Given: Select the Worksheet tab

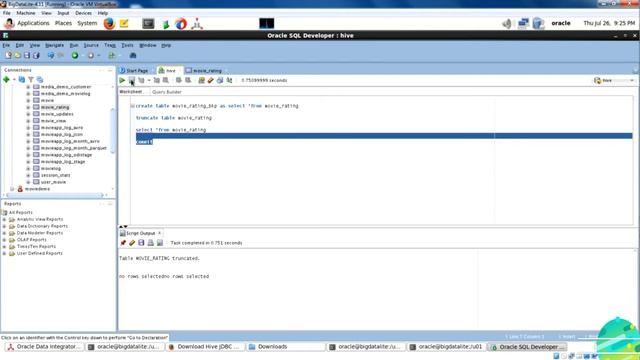Looking at the screenshot, I should pos(131,92).
